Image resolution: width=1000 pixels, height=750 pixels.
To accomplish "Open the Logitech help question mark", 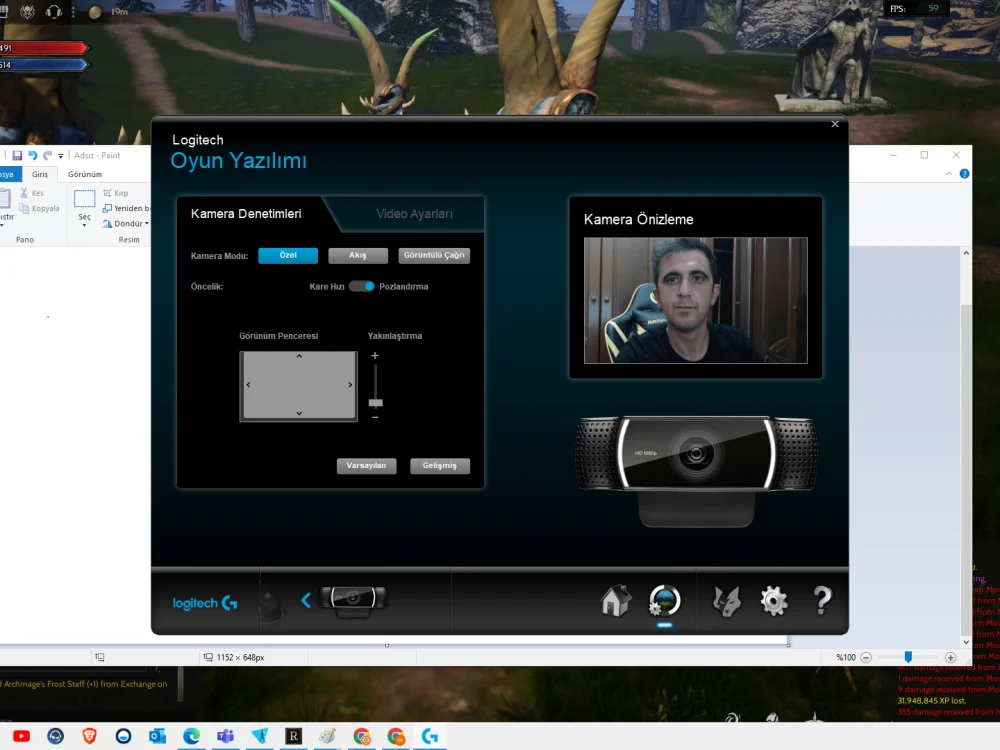I will (821, 599).
